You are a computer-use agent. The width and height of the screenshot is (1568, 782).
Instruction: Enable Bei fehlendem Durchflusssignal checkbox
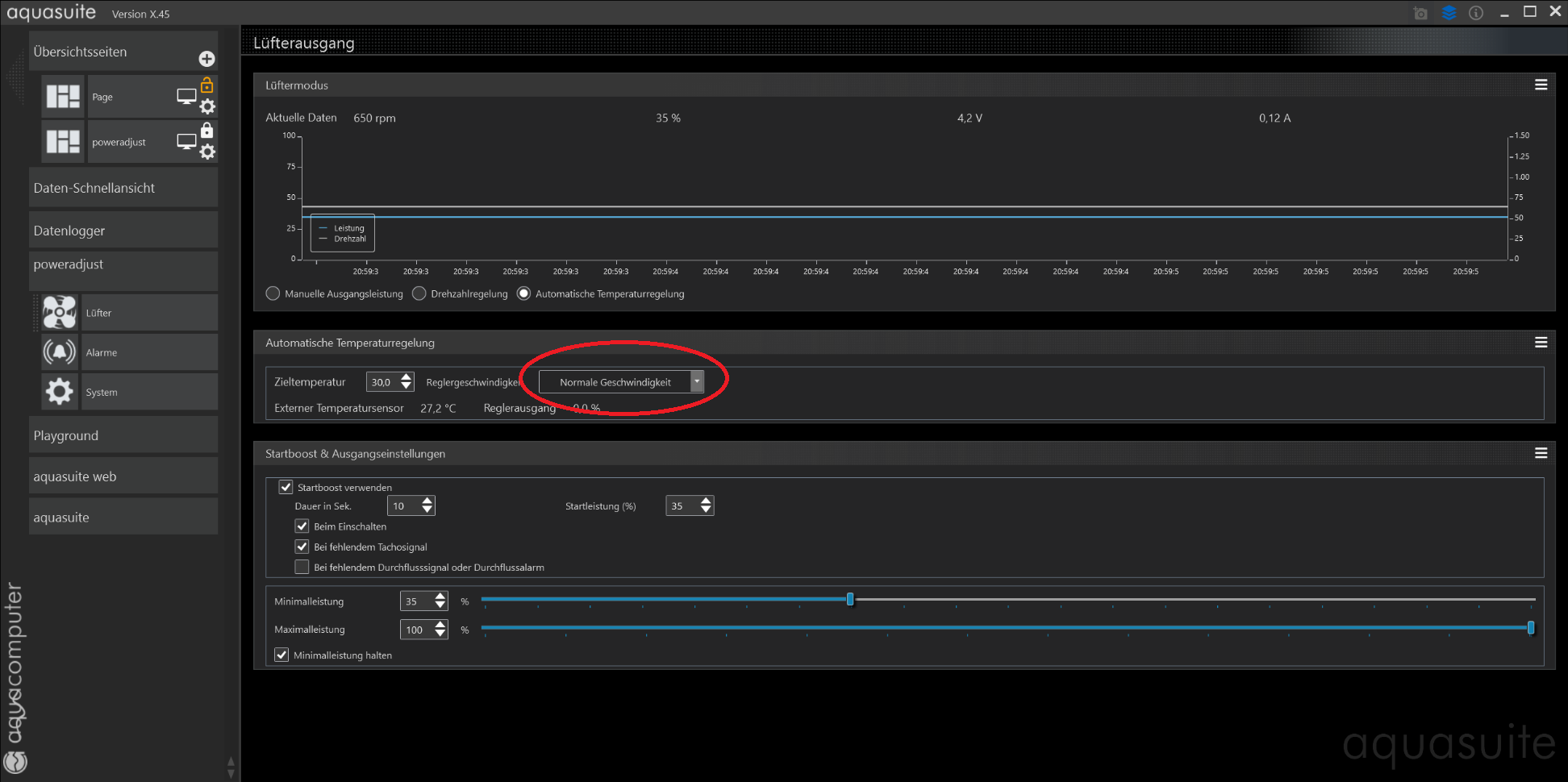302,567
